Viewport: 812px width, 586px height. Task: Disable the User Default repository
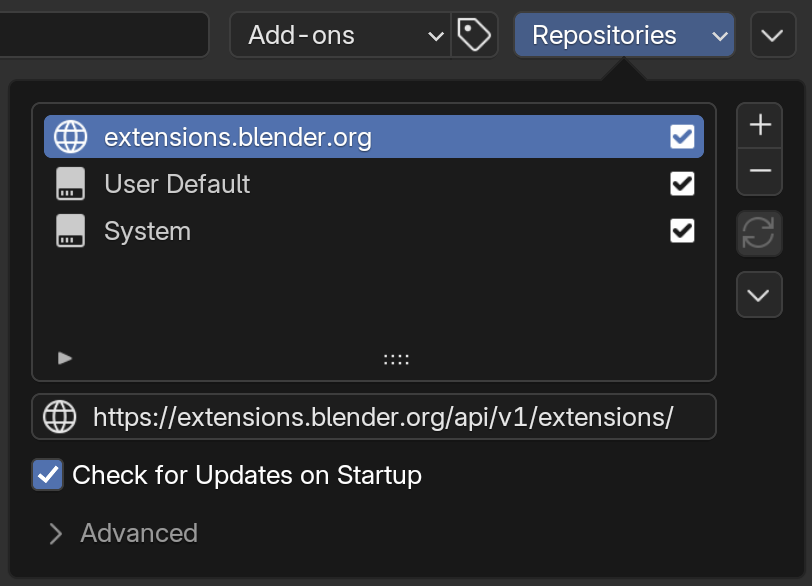tap(682, 184)
